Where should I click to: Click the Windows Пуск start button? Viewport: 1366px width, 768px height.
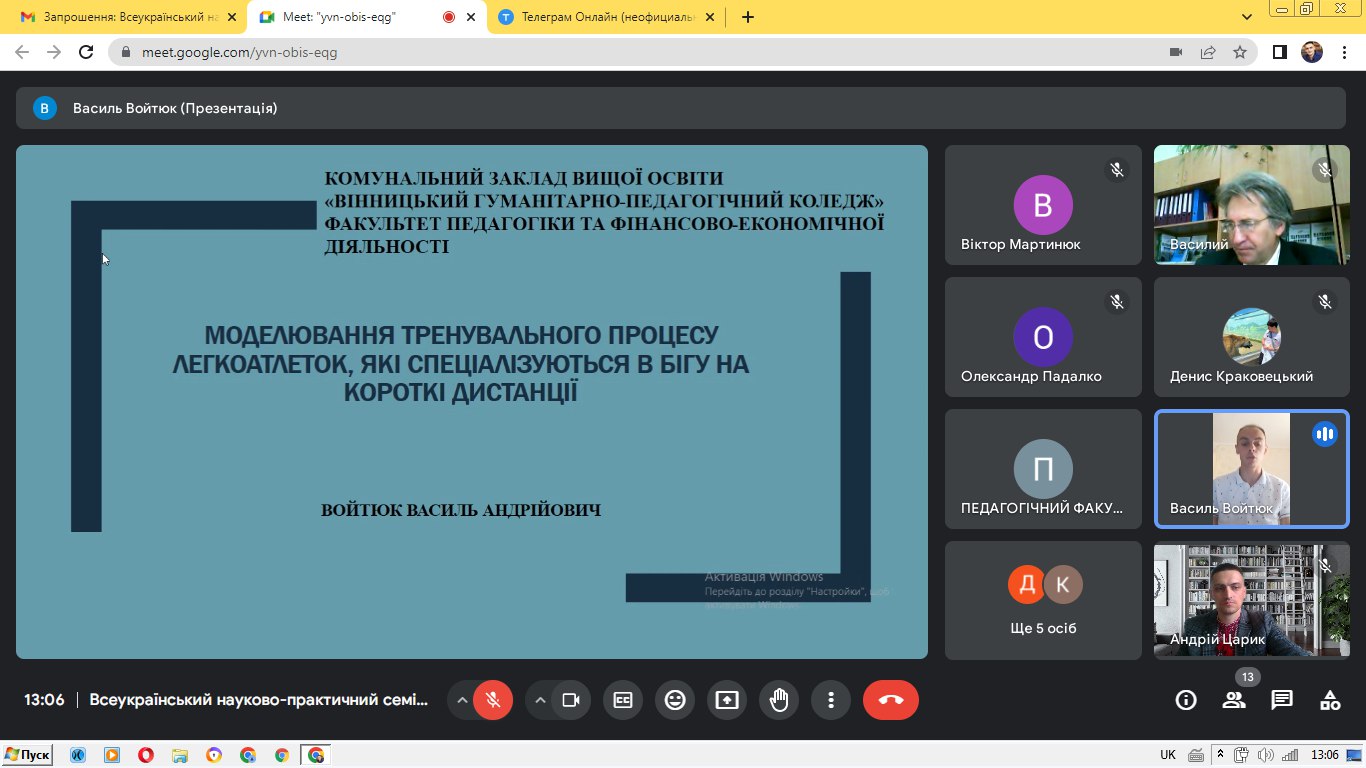tap(27, 755)
